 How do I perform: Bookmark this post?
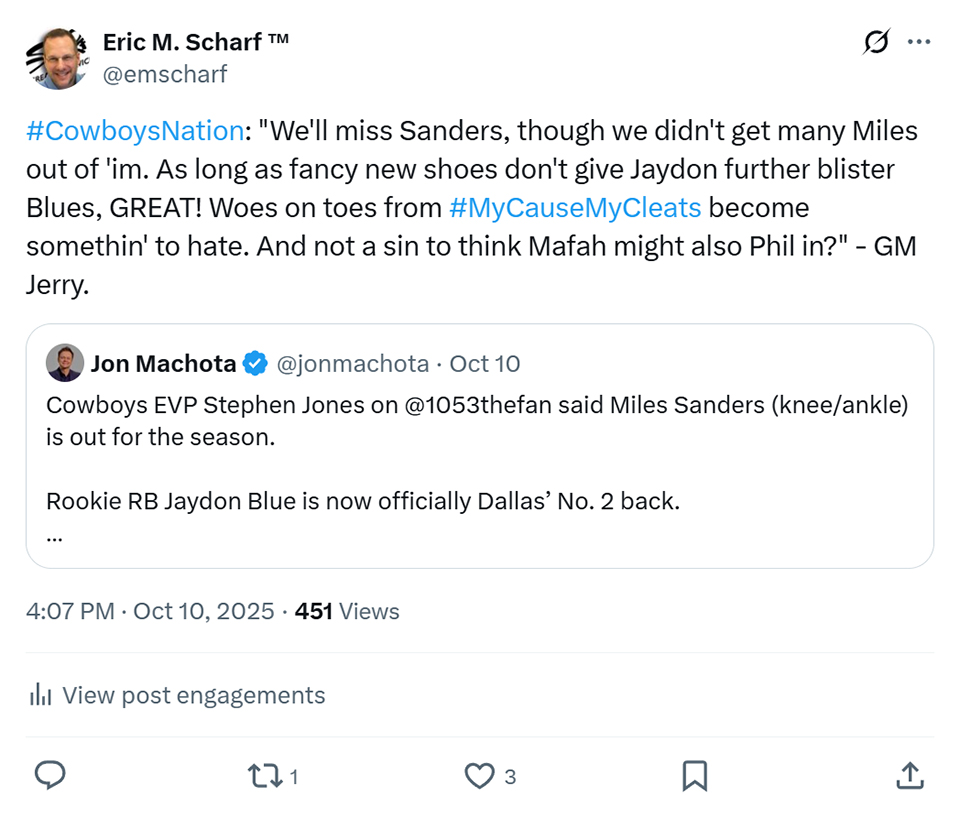click(695, 775)
